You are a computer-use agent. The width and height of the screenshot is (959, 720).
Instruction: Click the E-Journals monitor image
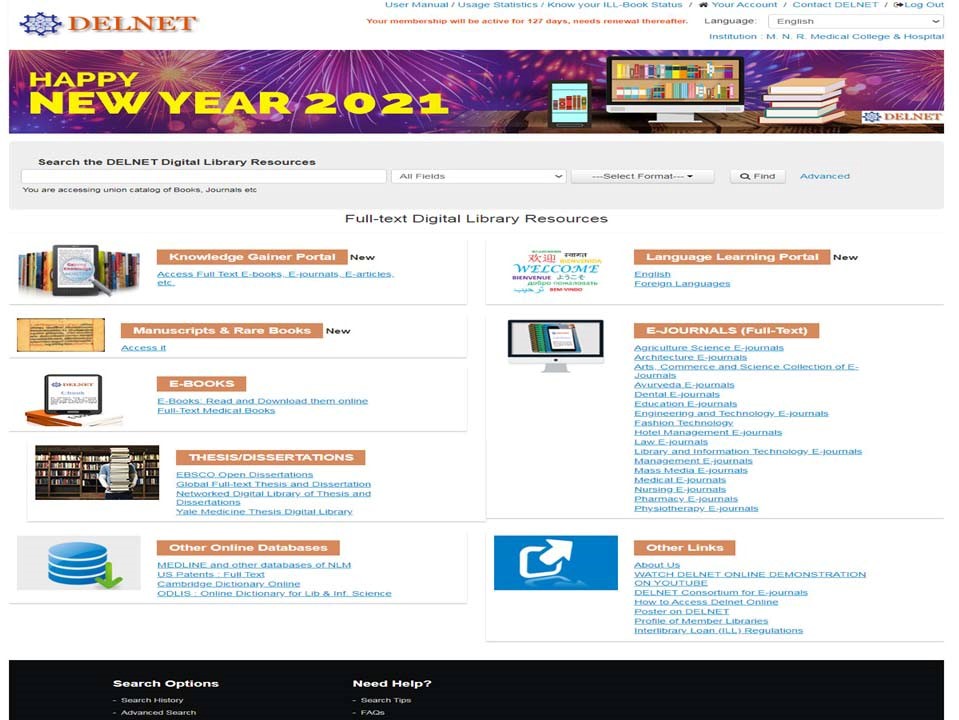pyautogui.click(x=555, y=346)
